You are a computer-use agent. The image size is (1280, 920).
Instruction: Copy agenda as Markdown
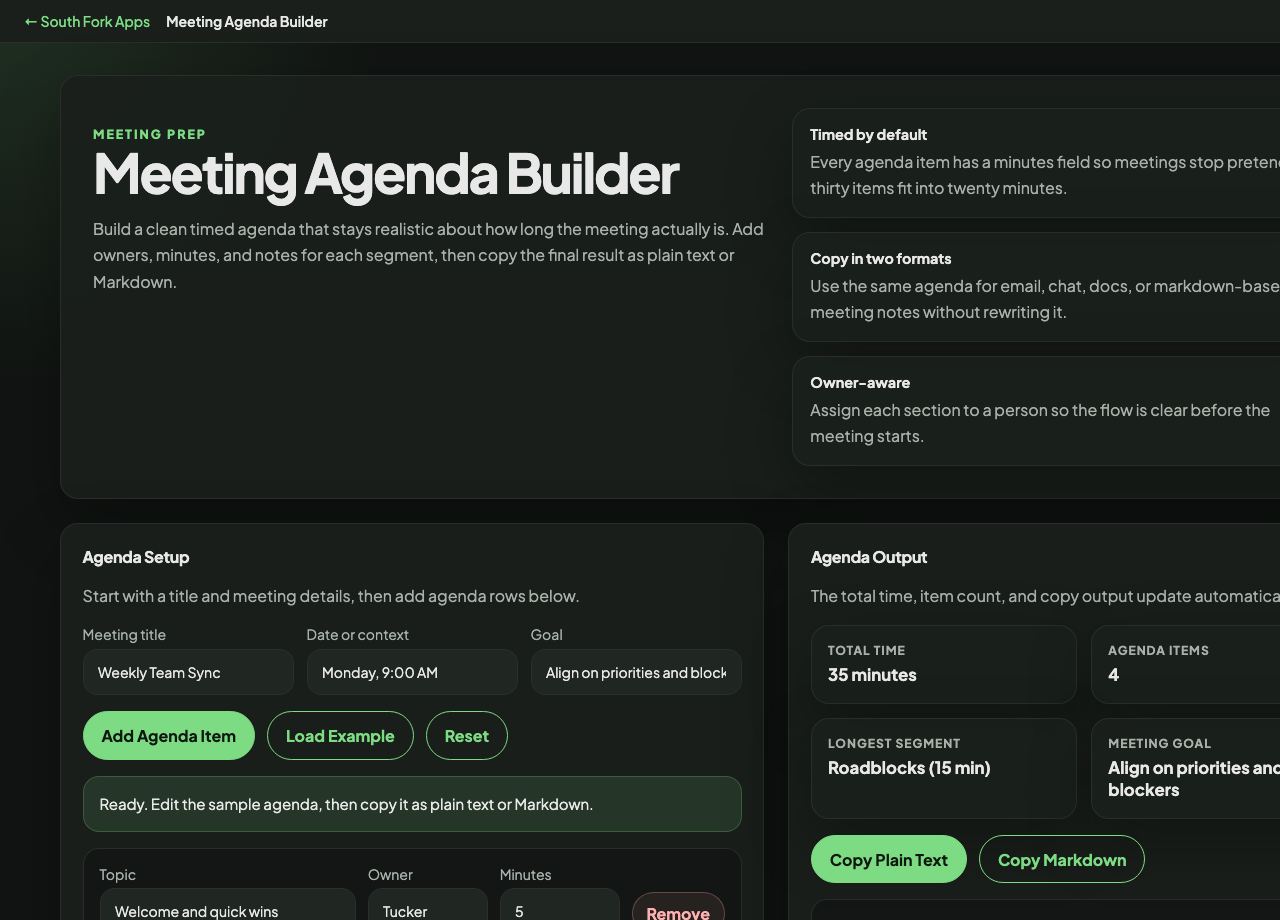point(1062,859)
